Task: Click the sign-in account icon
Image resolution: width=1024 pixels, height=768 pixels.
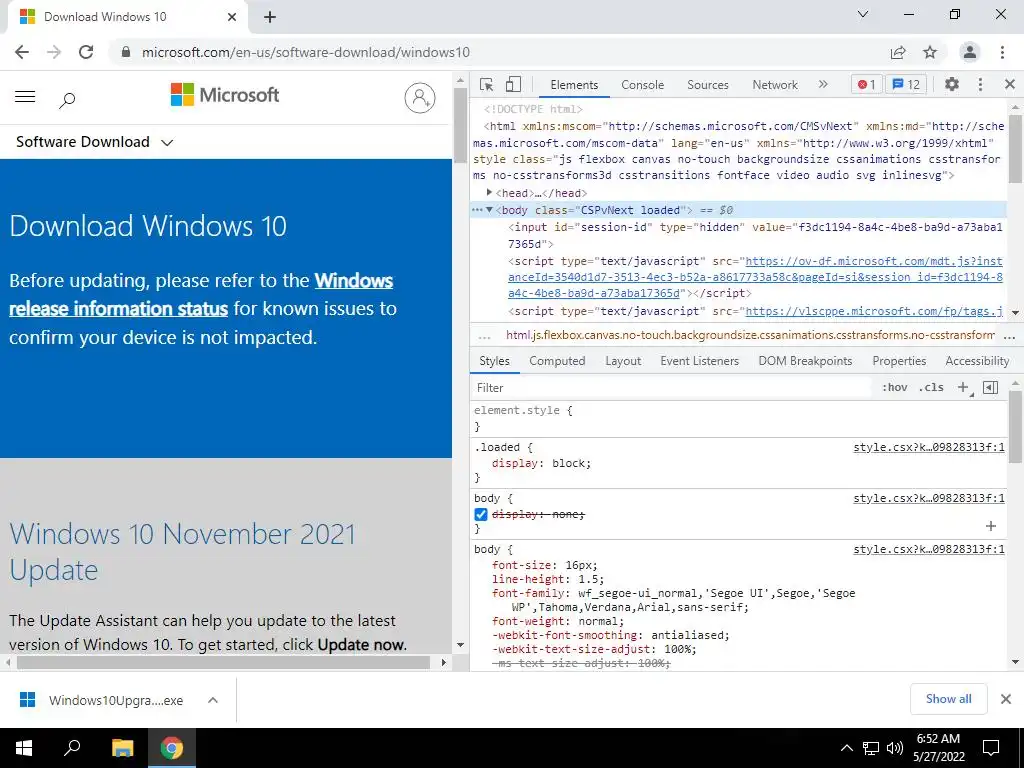Action: [x=420, y=98]
